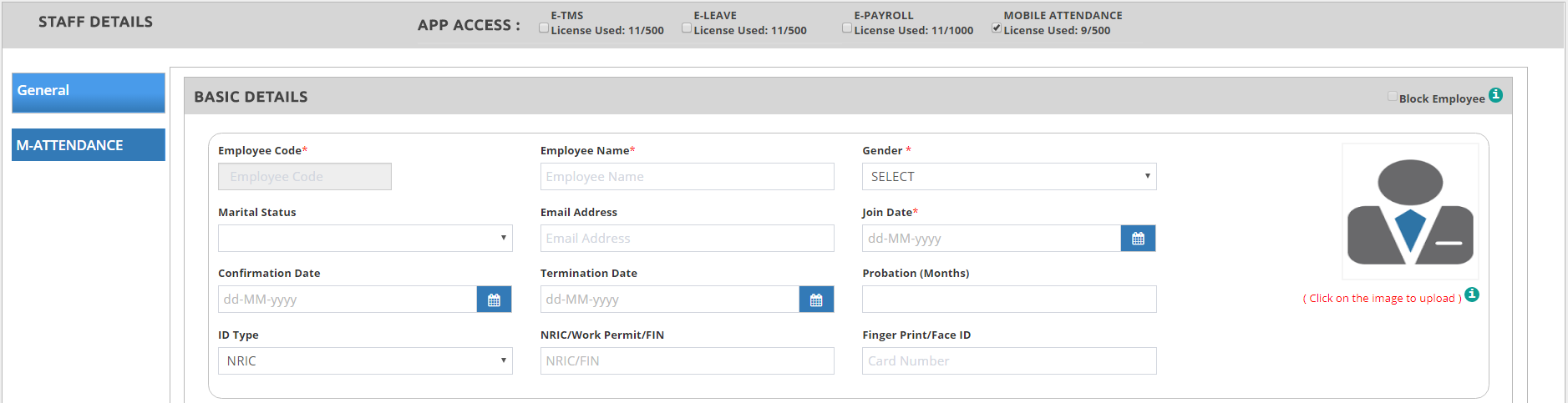Focus the Email Address field

coord(687,239)
